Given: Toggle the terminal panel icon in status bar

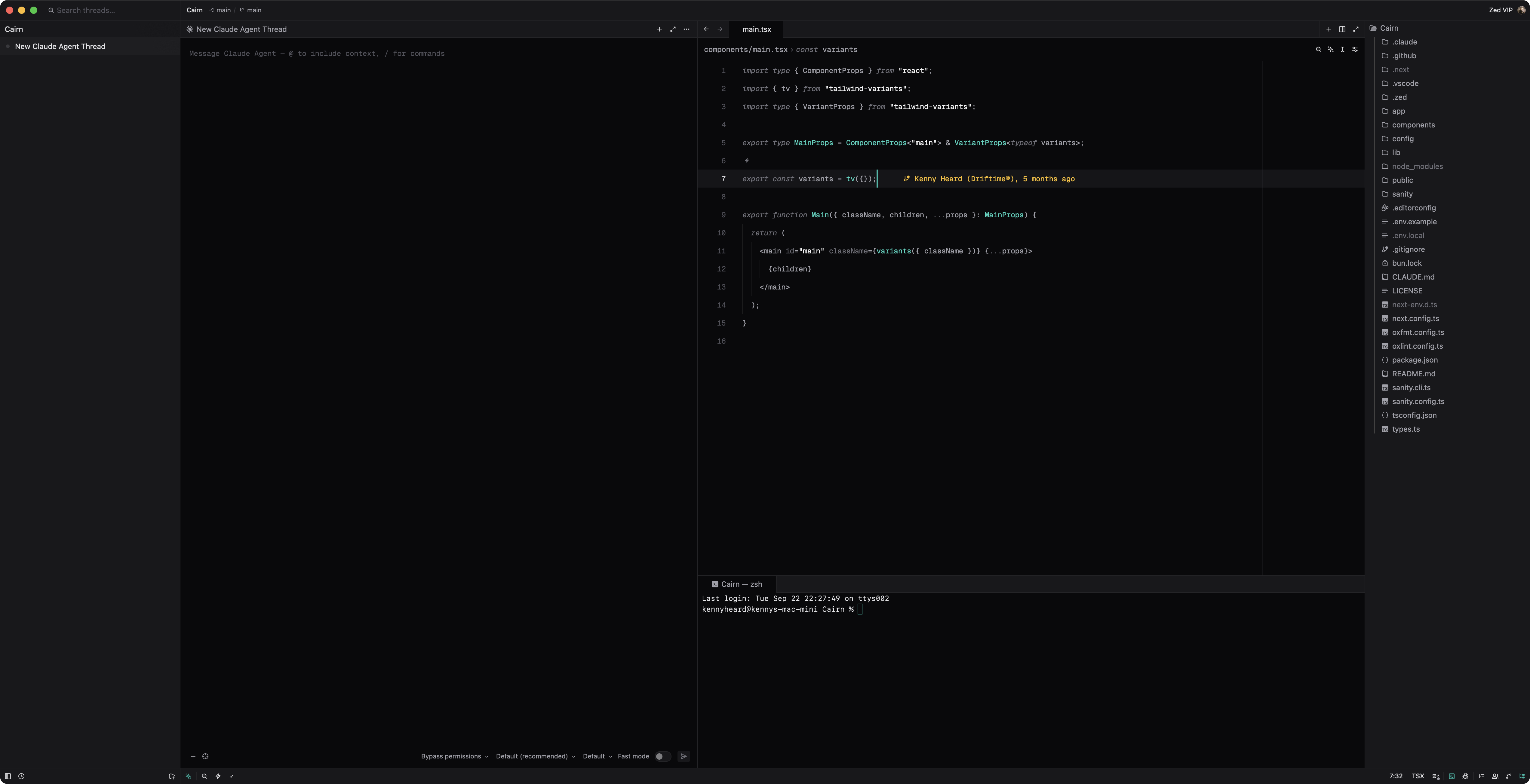Looking at the screenshot, I should click(x=1452, y=776).
